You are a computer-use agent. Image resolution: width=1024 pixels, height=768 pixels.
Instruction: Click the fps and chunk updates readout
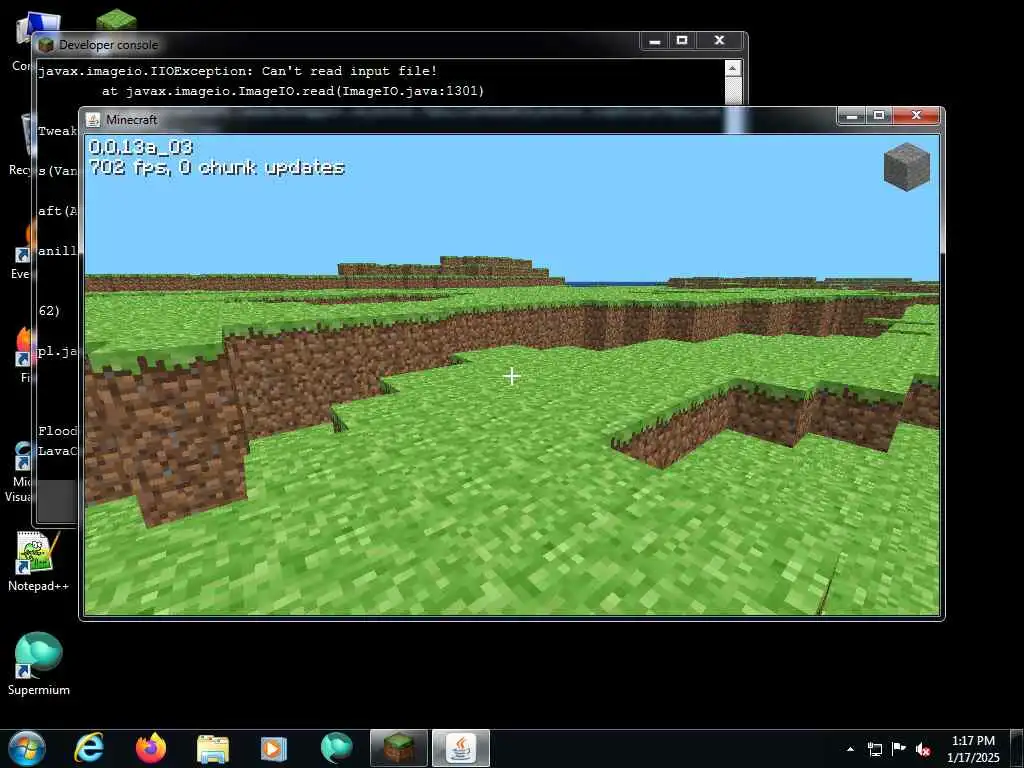[217, 168]
